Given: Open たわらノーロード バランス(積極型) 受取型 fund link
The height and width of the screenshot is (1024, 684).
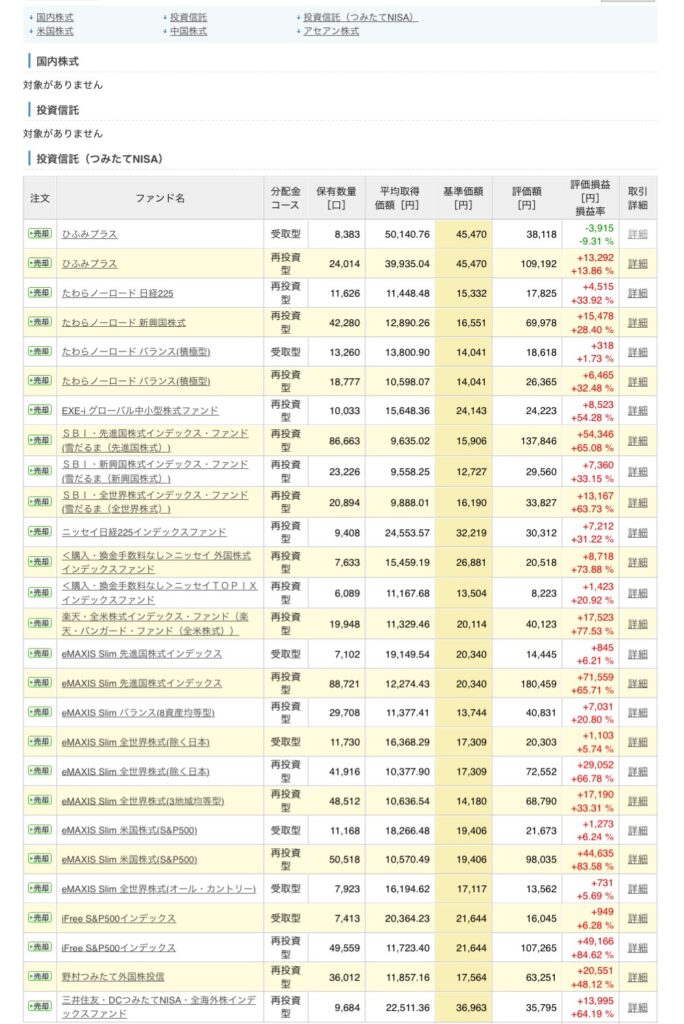Looking at the screenshot, I should pos(136,352).
